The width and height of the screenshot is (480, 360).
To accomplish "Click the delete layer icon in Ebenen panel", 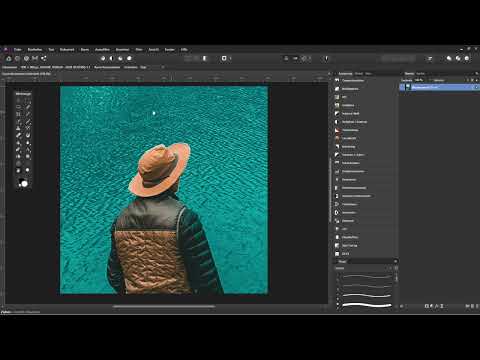I will click(476, 306).
